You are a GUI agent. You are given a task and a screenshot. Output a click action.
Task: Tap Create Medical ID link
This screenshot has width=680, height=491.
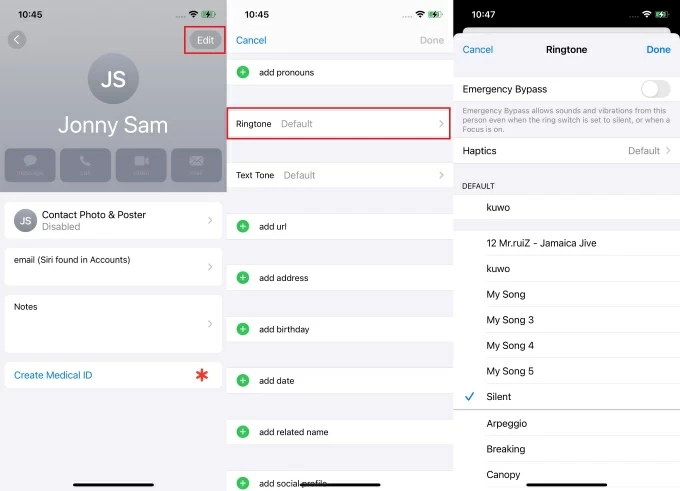[53, 375]
